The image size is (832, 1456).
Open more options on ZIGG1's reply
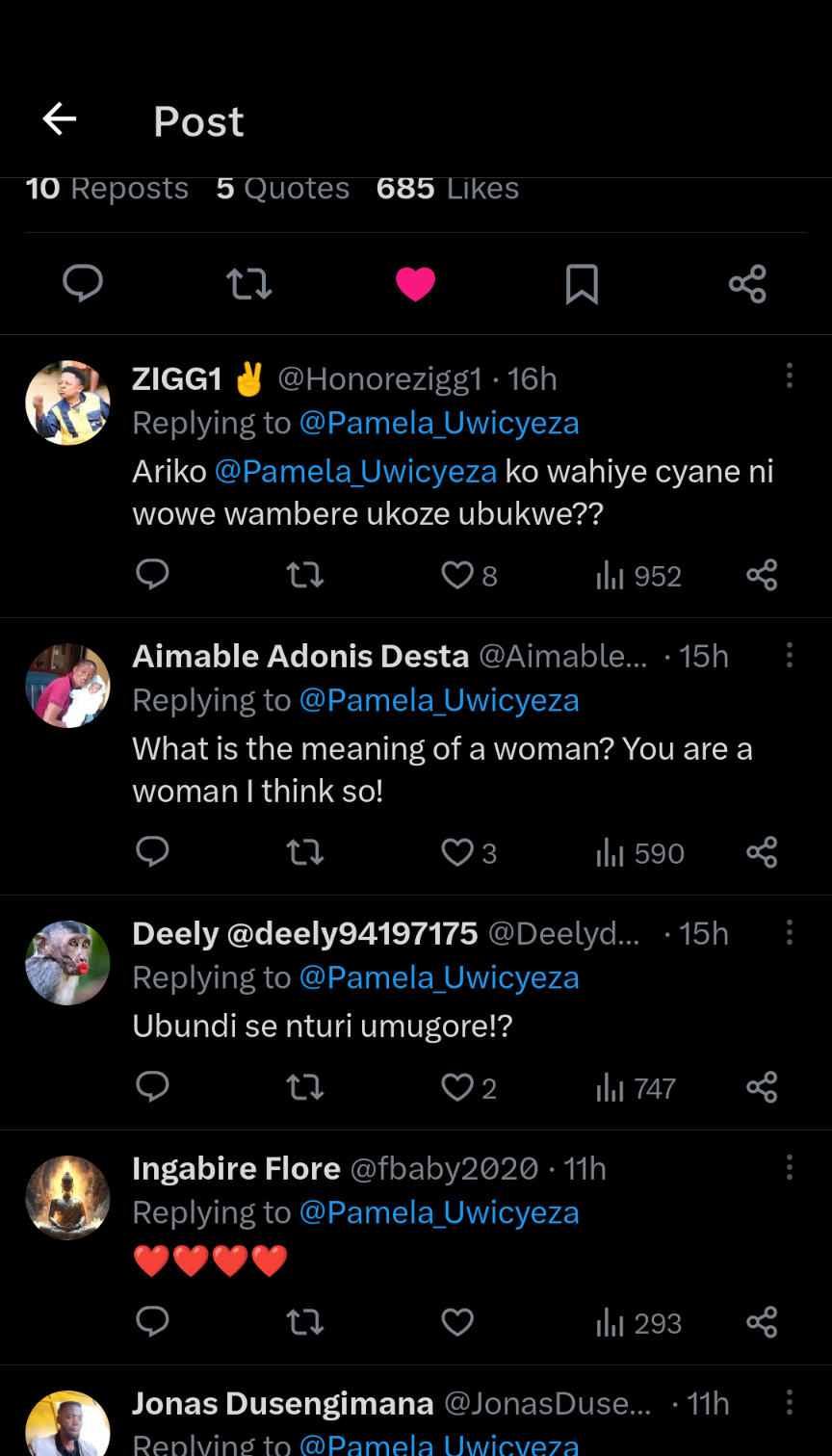pyautogui.click(x=790, y=376)
